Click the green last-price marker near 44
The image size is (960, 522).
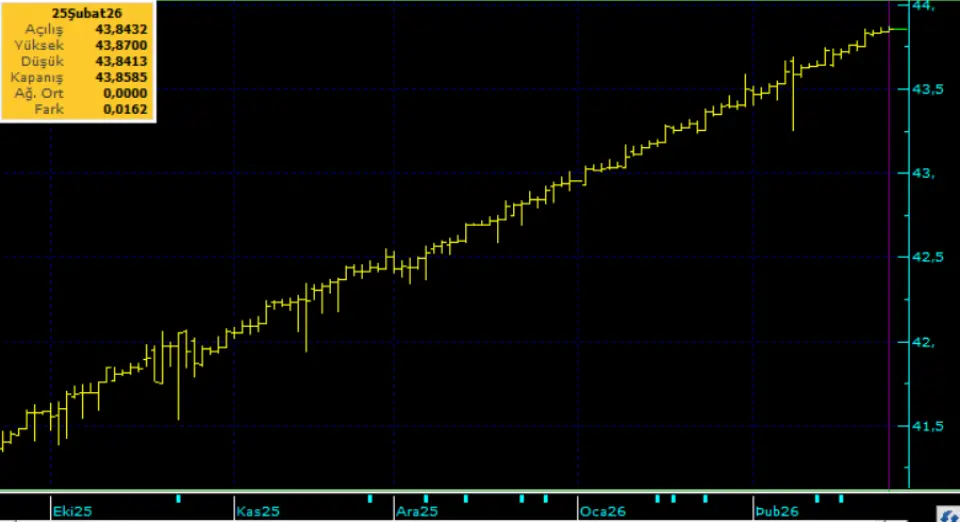898,29
